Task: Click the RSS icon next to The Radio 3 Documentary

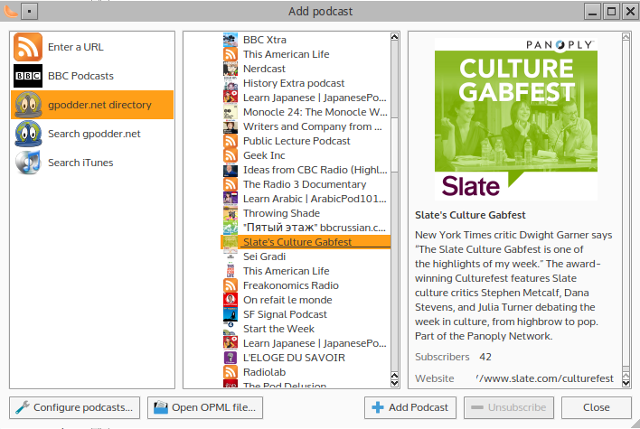Action: [x=230, y=184]
